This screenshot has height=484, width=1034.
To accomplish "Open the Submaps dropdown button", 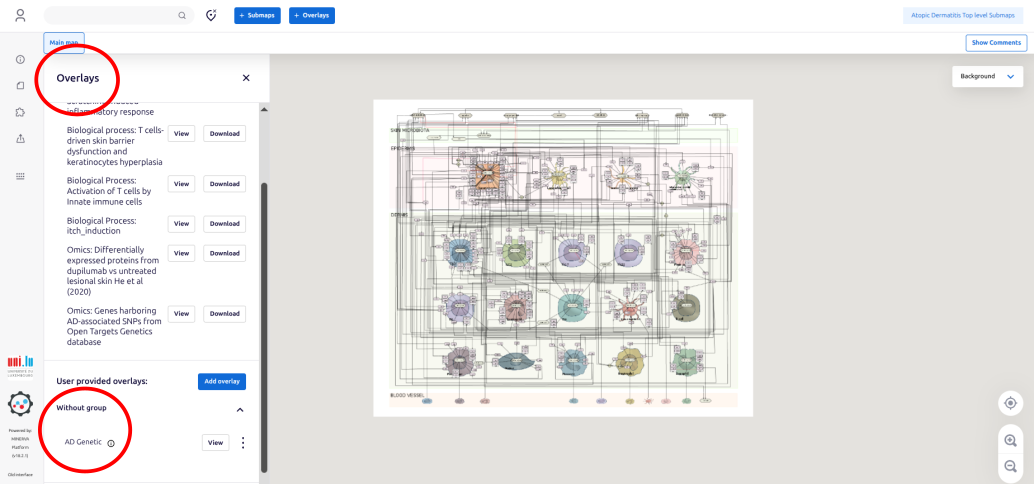I will (x=257, y=16).
